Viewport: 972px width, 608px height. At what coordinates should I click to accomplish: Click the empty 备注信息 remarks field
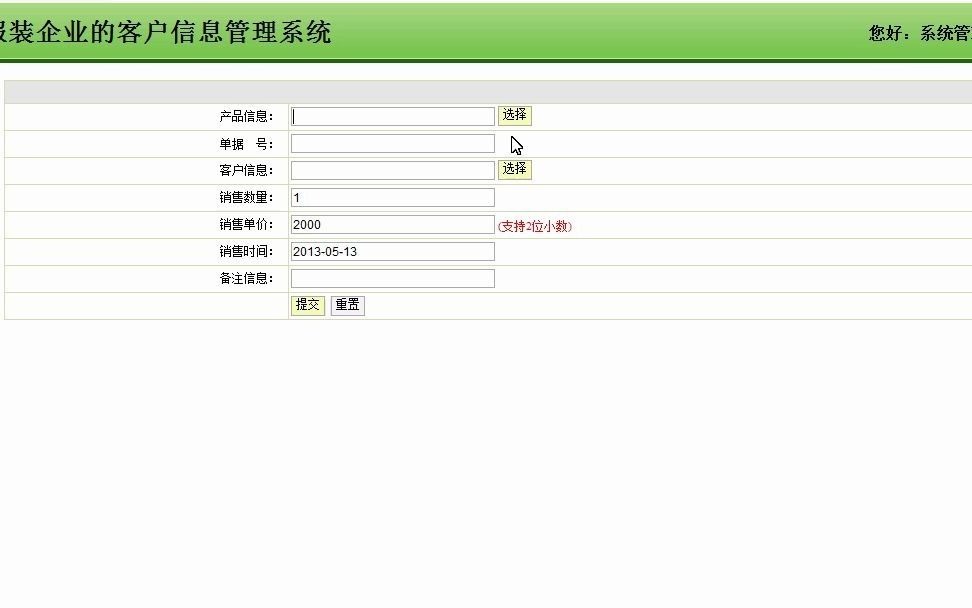(x=390, y=278)
